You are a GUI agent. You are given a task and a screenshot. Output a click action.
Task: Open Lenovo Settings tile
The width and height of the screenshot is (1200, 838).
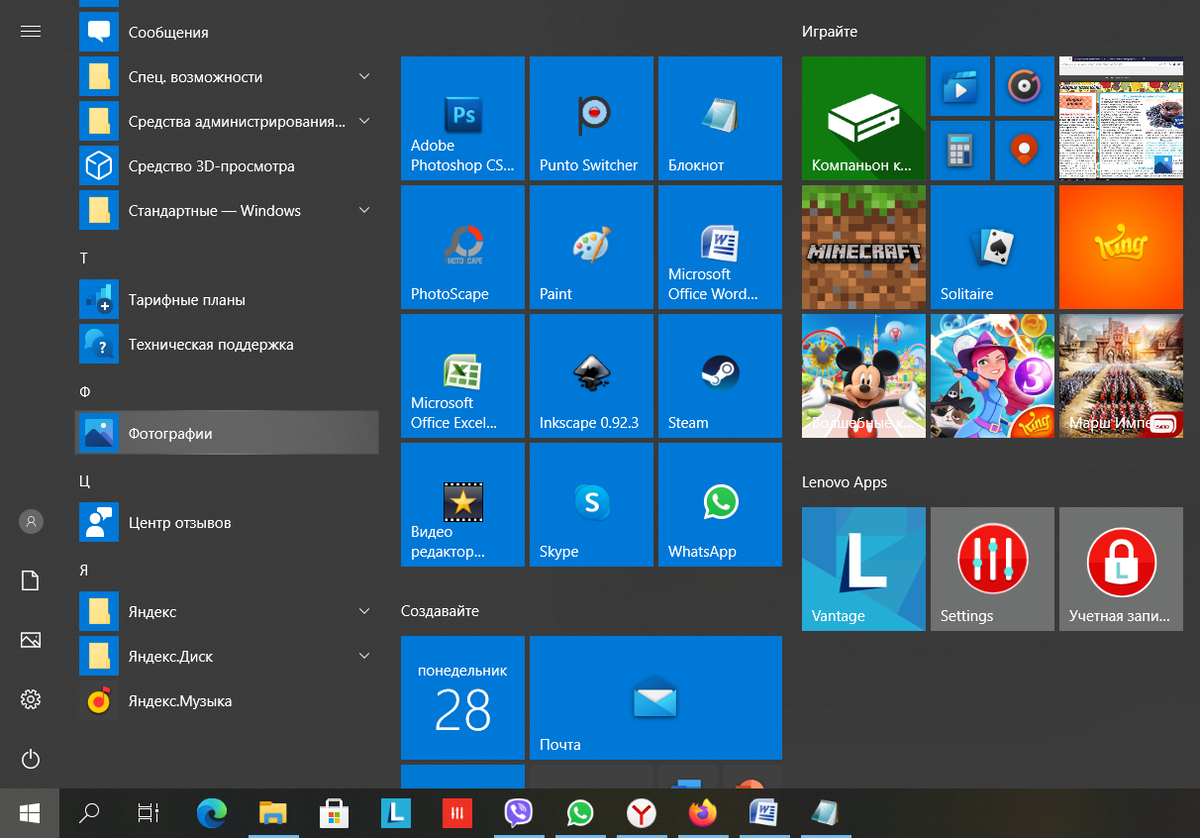992,569
